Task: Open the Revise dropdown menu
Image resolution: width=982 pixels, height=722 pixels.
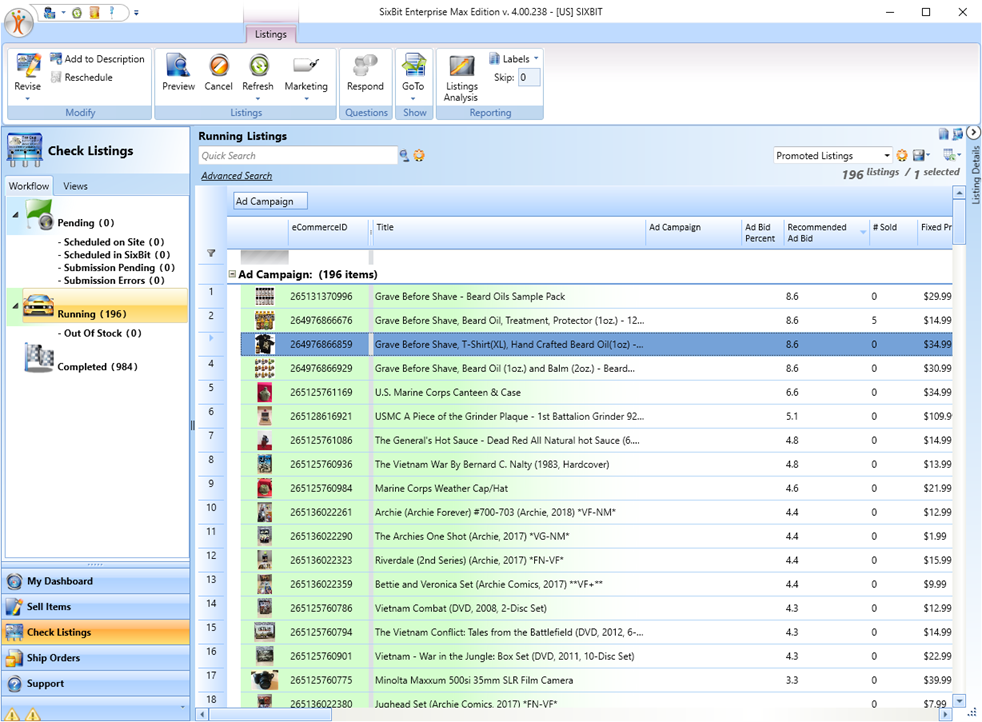Action: point(28,98)
